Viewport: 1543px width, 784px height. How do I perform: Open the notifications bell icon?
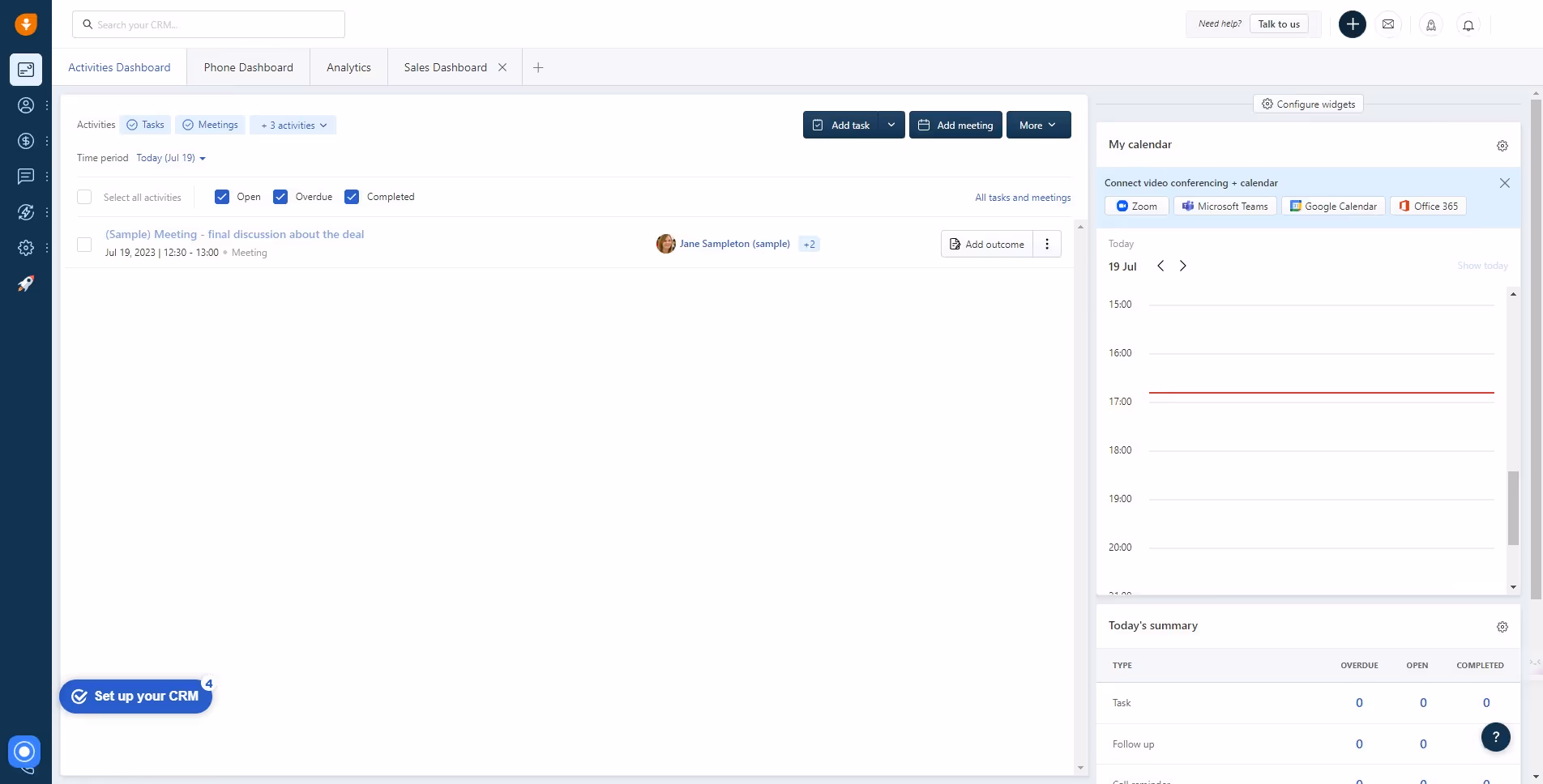coord(1468,25)
